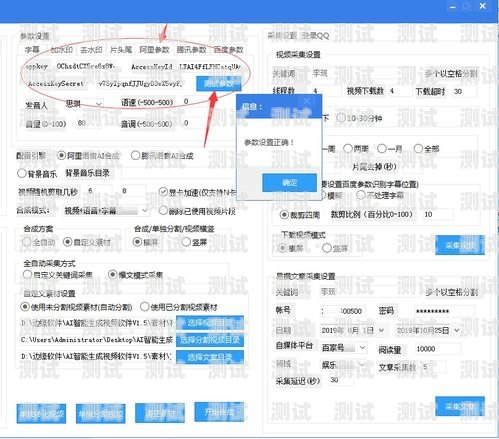Toggle the 背景音乐 option
This screenshot has height=439, width=499.
coord(37,173)
